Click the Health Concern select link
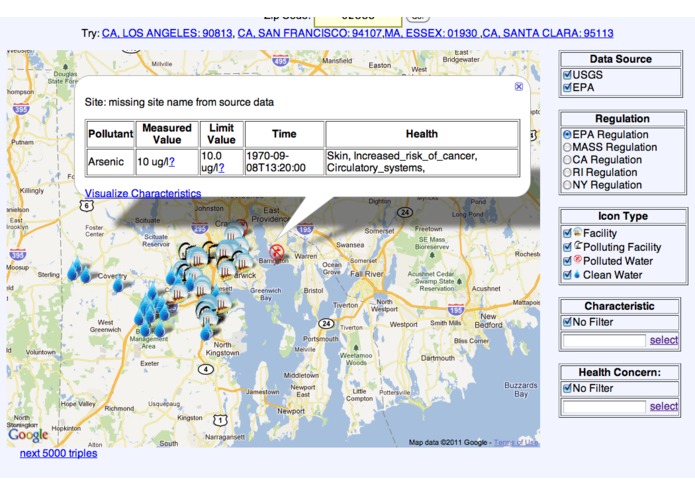This screenshot has width=695, height=494. pyautogui.click(x=664, y=406)
